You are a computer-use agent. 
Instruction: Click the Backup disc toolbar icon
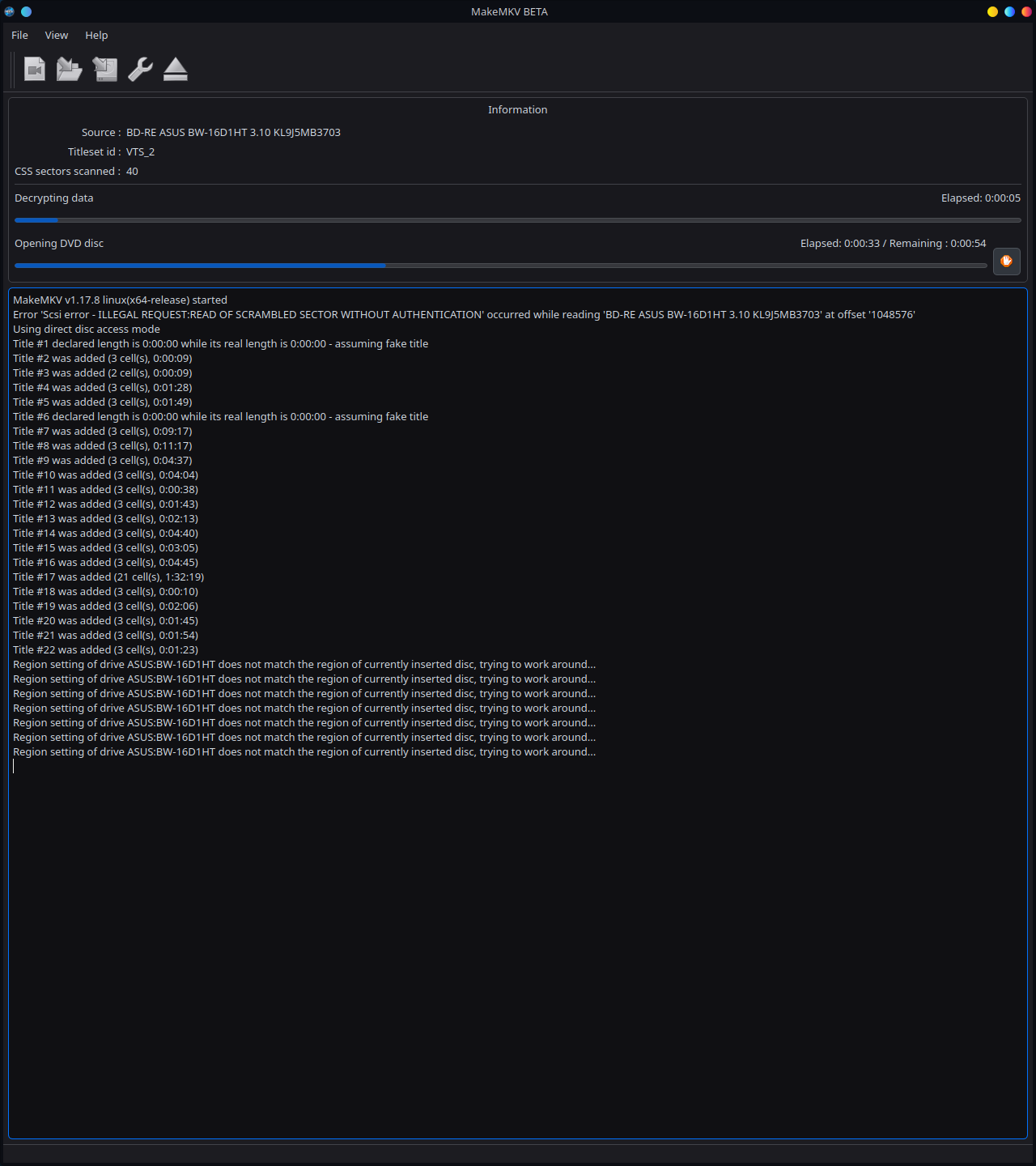pyautogui.click(x=105, y=70)
